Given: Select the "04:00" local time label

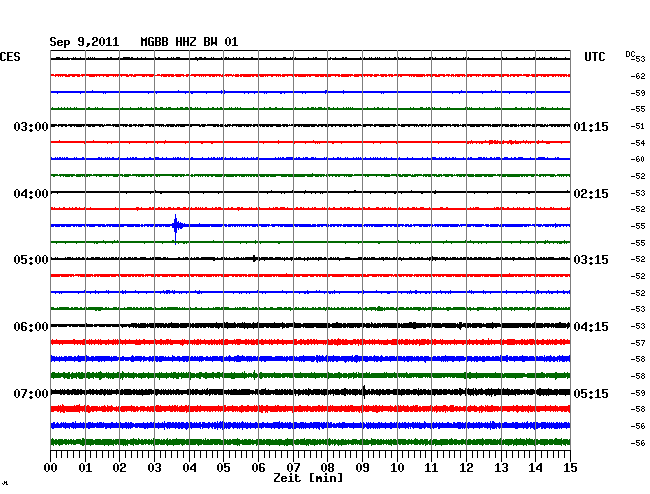Looking at the screenshot, I should (x=31, y=194).
